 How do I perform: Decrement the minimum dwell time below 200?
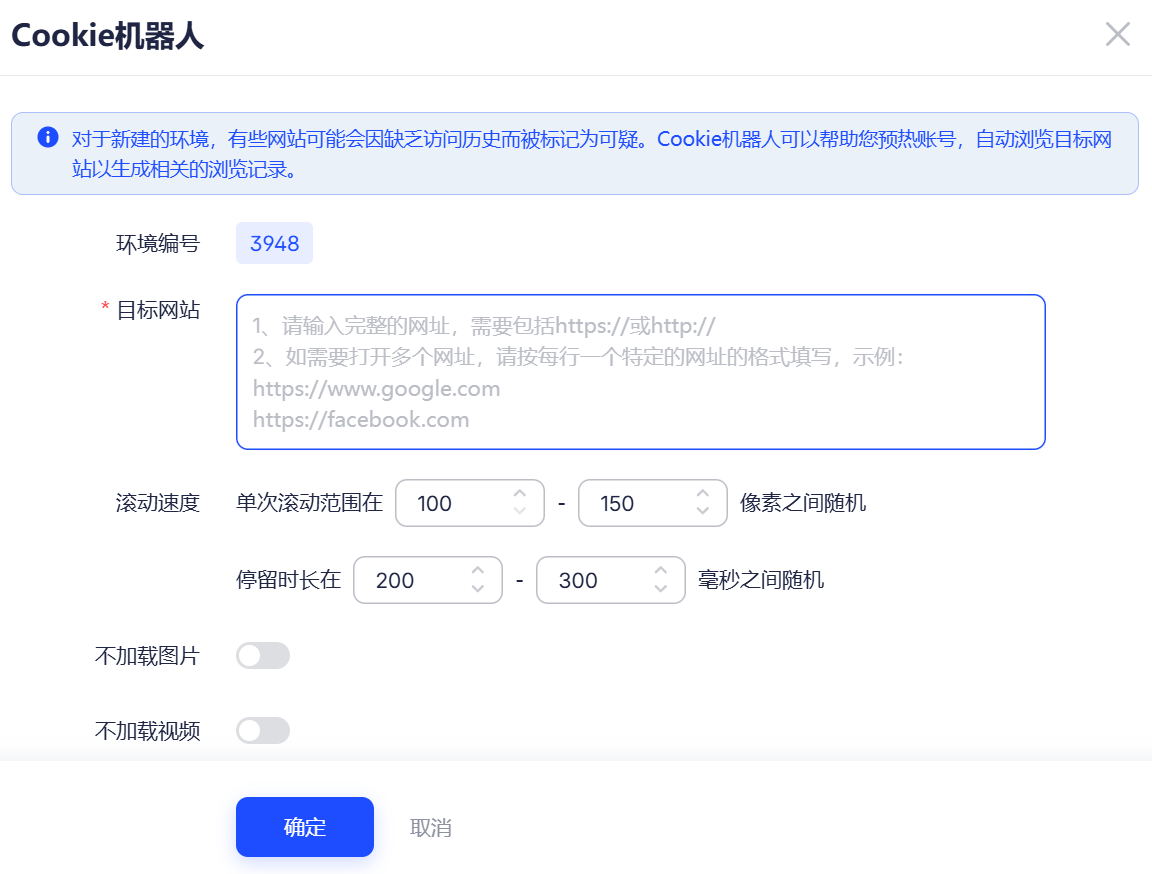[x=477, y=588]
